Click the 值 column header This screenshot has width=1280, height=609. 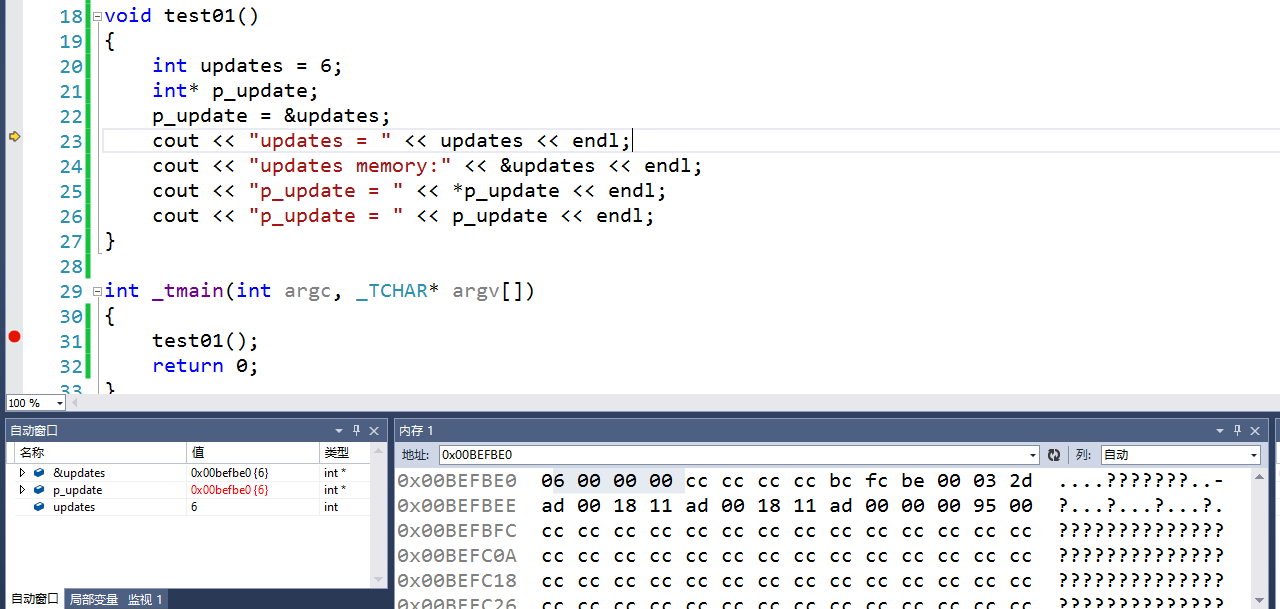(x=253, y=453)
